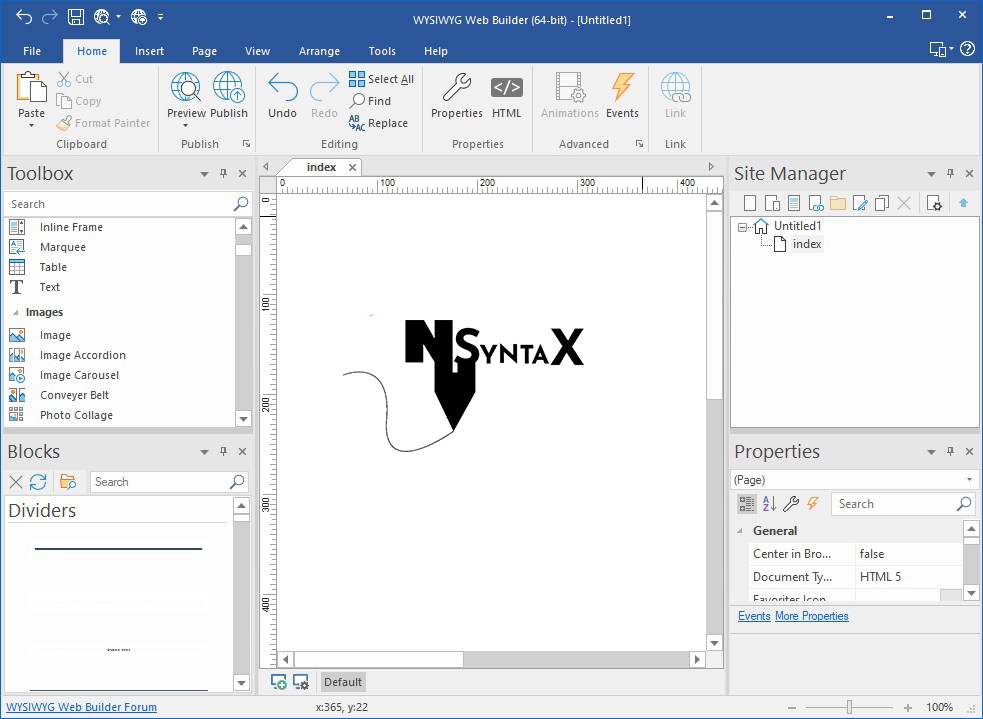Click the large Undo ribbon button
This screenshot has height=719, width=983.
283,95
